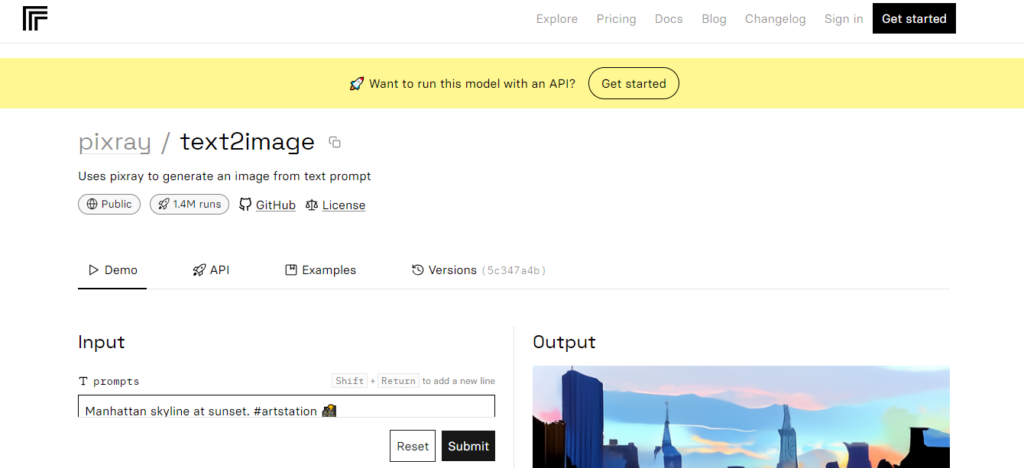Click the generated skyline output image
Screen dimensions: 1024x468
(x=741, y=417)
